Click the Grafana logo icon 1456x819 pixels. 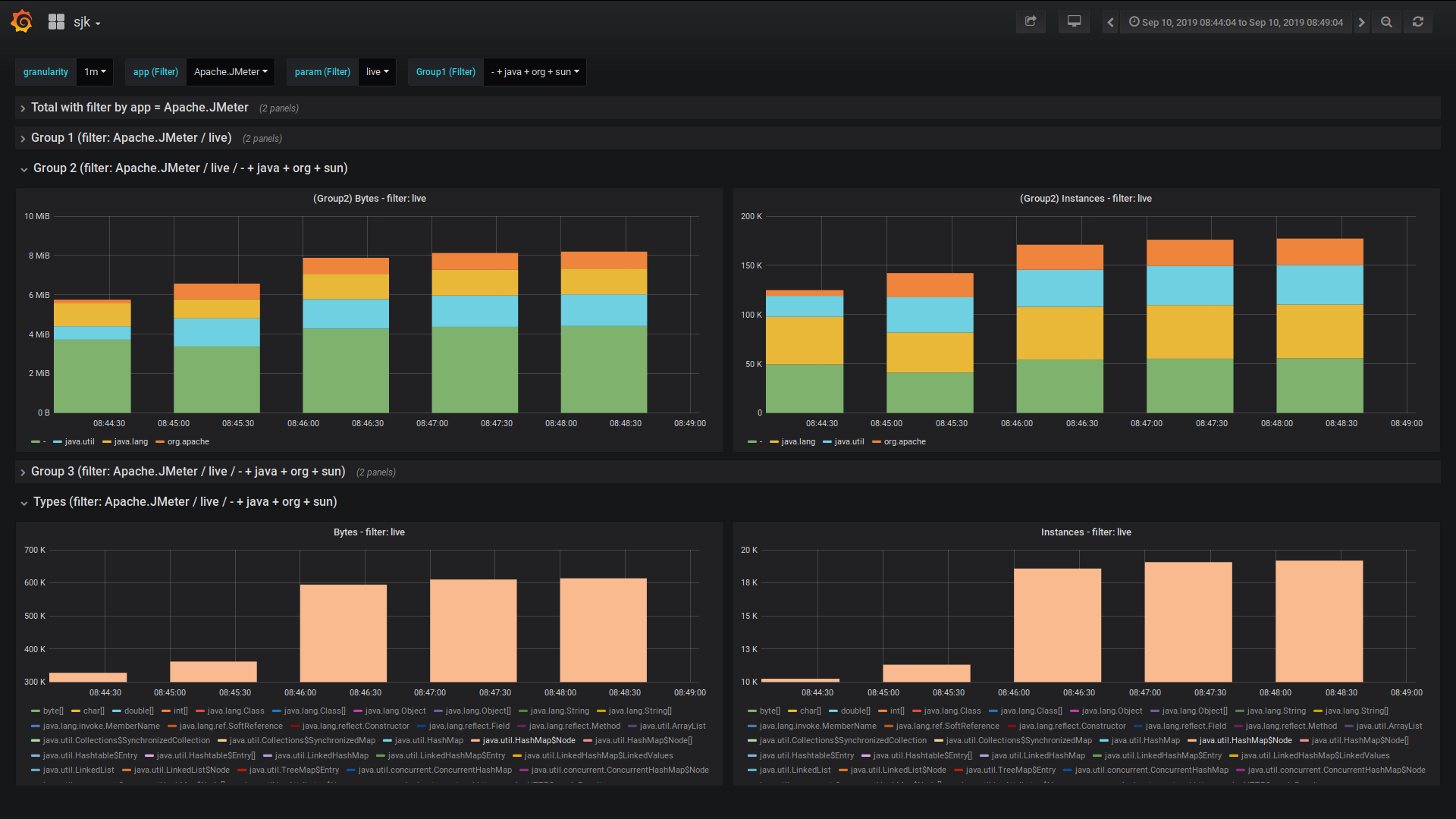[x=22, y=21]
